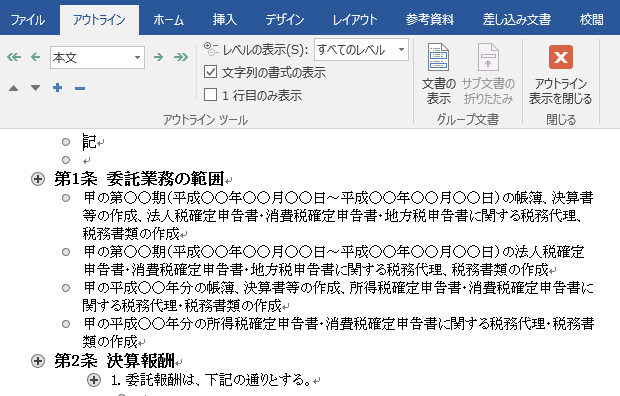
Task: Switch to the 校閲 tab
Action: pyautogui.click(x=592, y=20)
